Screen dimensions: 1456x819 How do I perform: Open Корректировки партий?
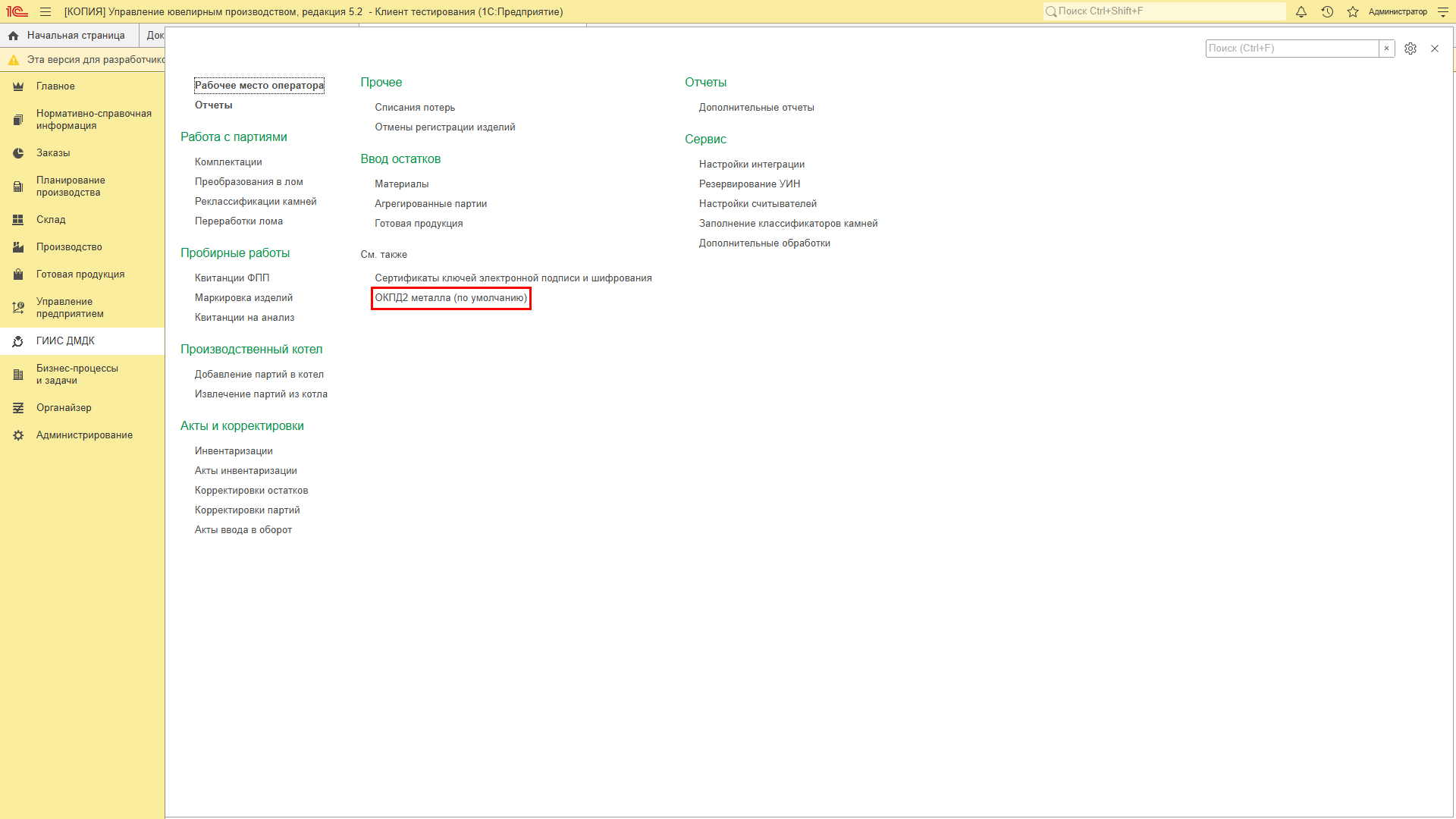(247, 510)
